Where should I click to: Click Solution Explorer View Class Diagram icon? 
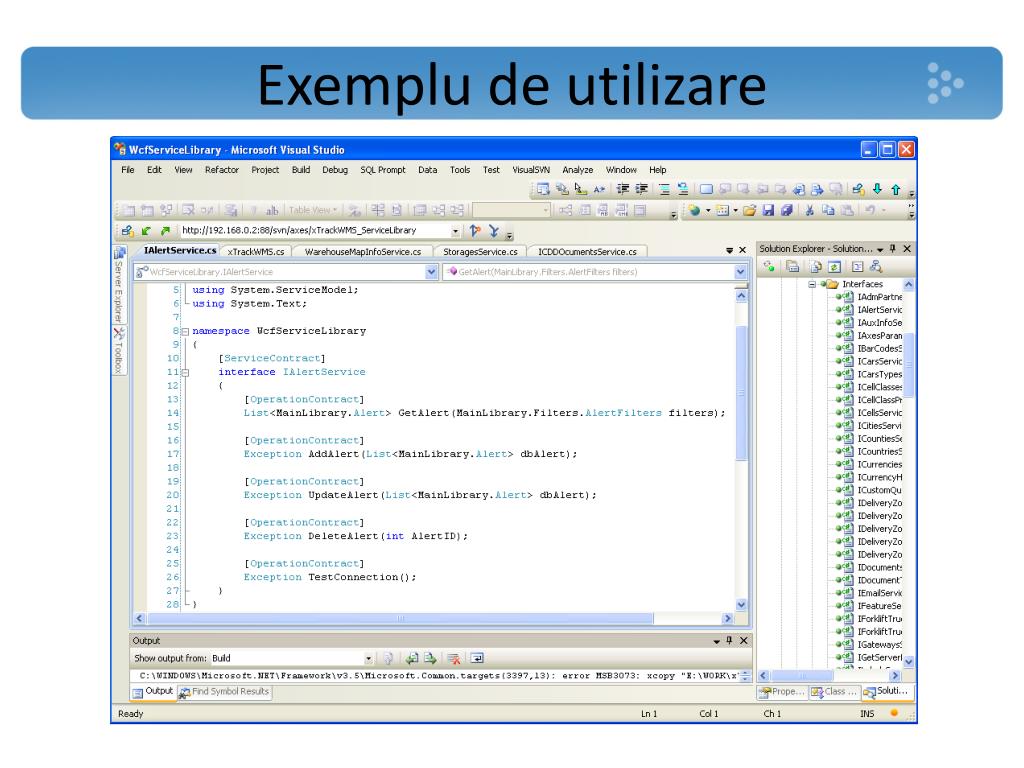876,266
